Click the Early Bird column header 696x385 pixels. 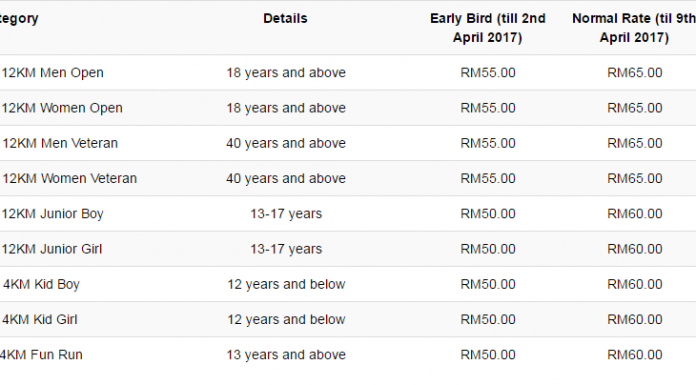[487, 28]
